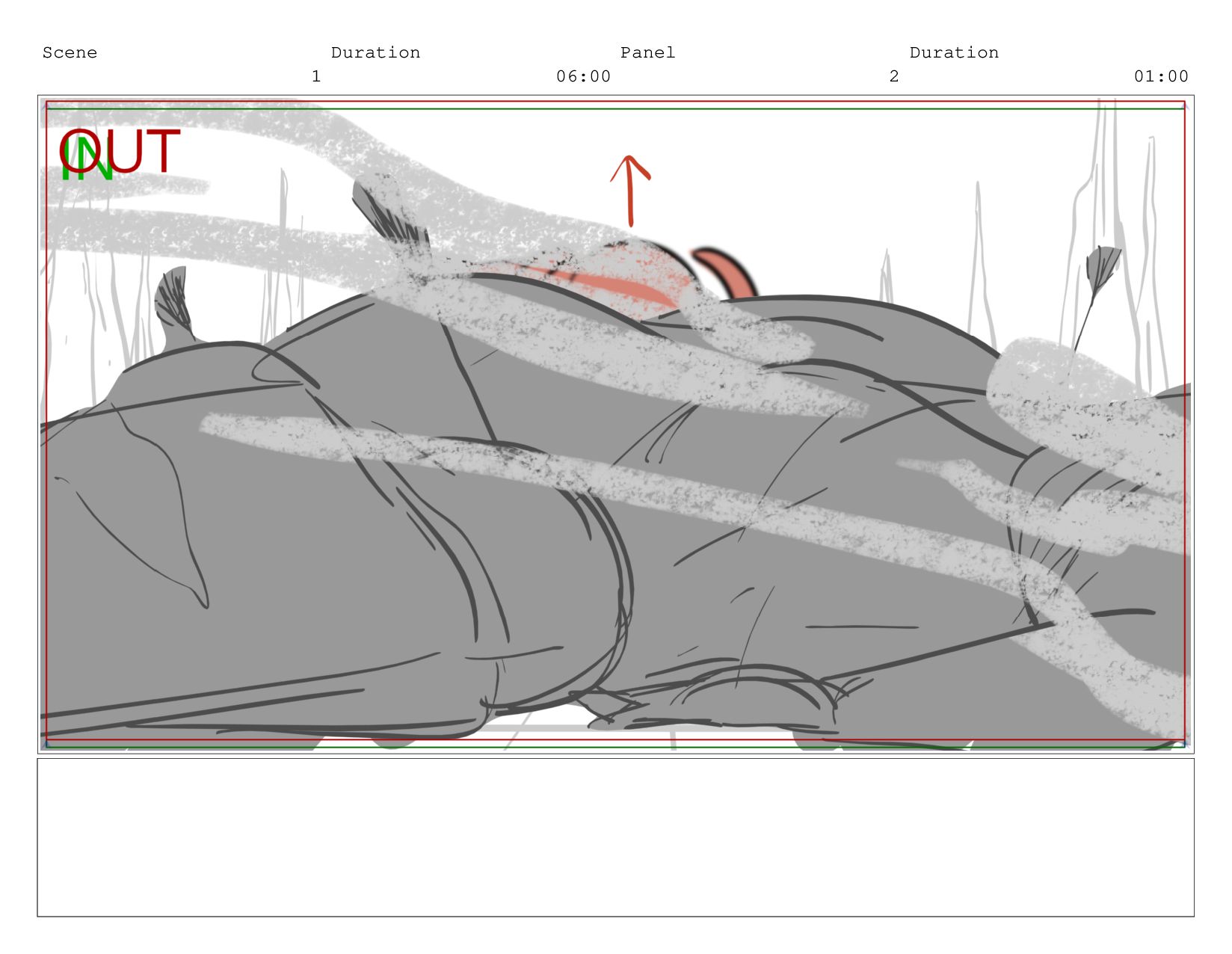Image resolution: width=1232 pixels, height=954 pixels.
Task: Select the 'Panel' header label
Action: click(x=647, y=53)
